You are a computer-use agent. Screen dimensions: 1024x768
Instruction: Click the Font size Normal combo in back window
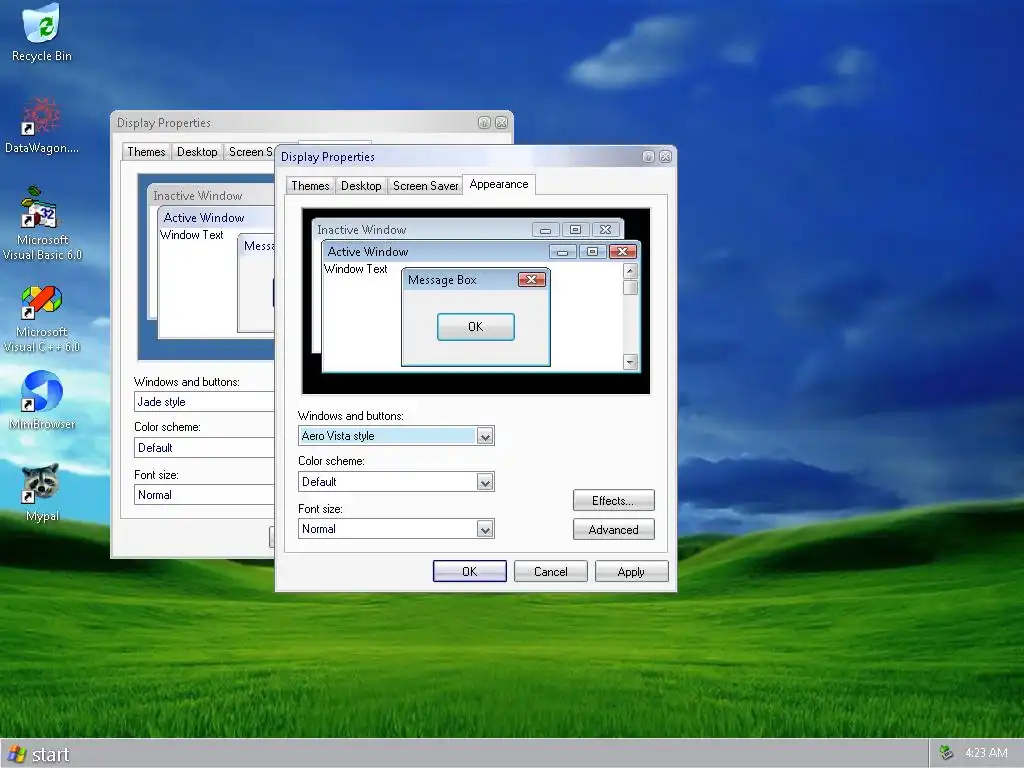point(204,495)
